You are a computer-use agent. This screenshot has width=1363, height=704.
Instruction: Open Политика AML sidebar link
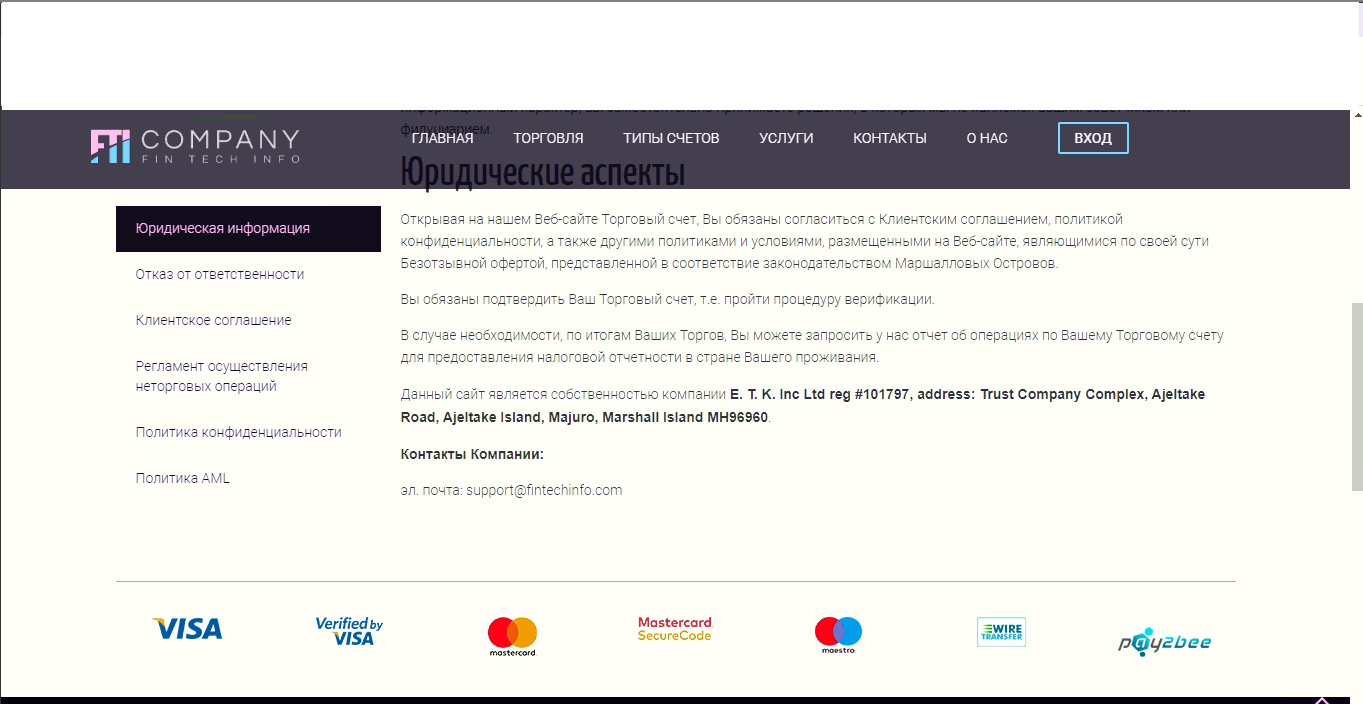[183, 478]
